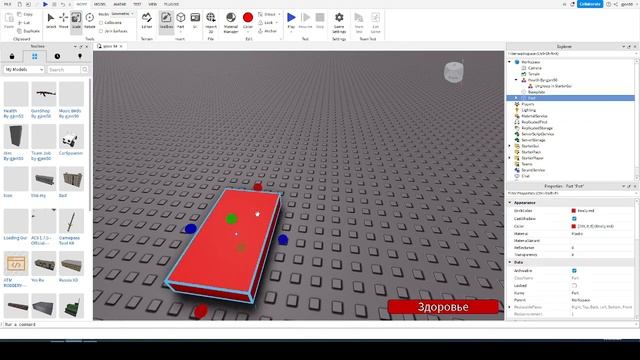The image size is (640, 360).
Task: Collapse the Data section in Properties
Action: (510, 262)
